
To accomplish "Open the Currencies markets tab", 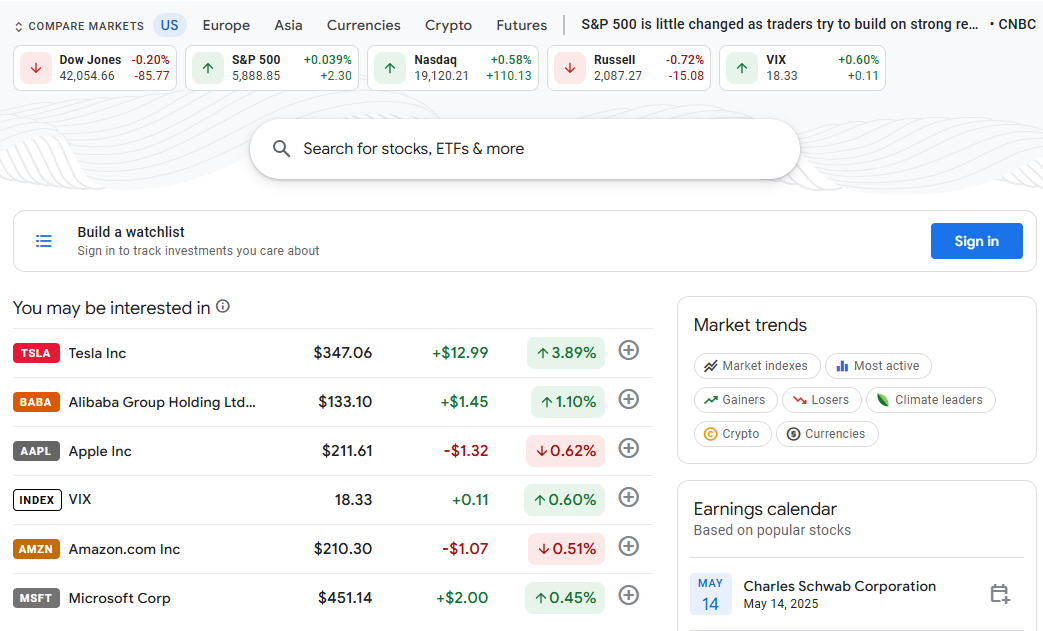I will click(x=363, y=25).
